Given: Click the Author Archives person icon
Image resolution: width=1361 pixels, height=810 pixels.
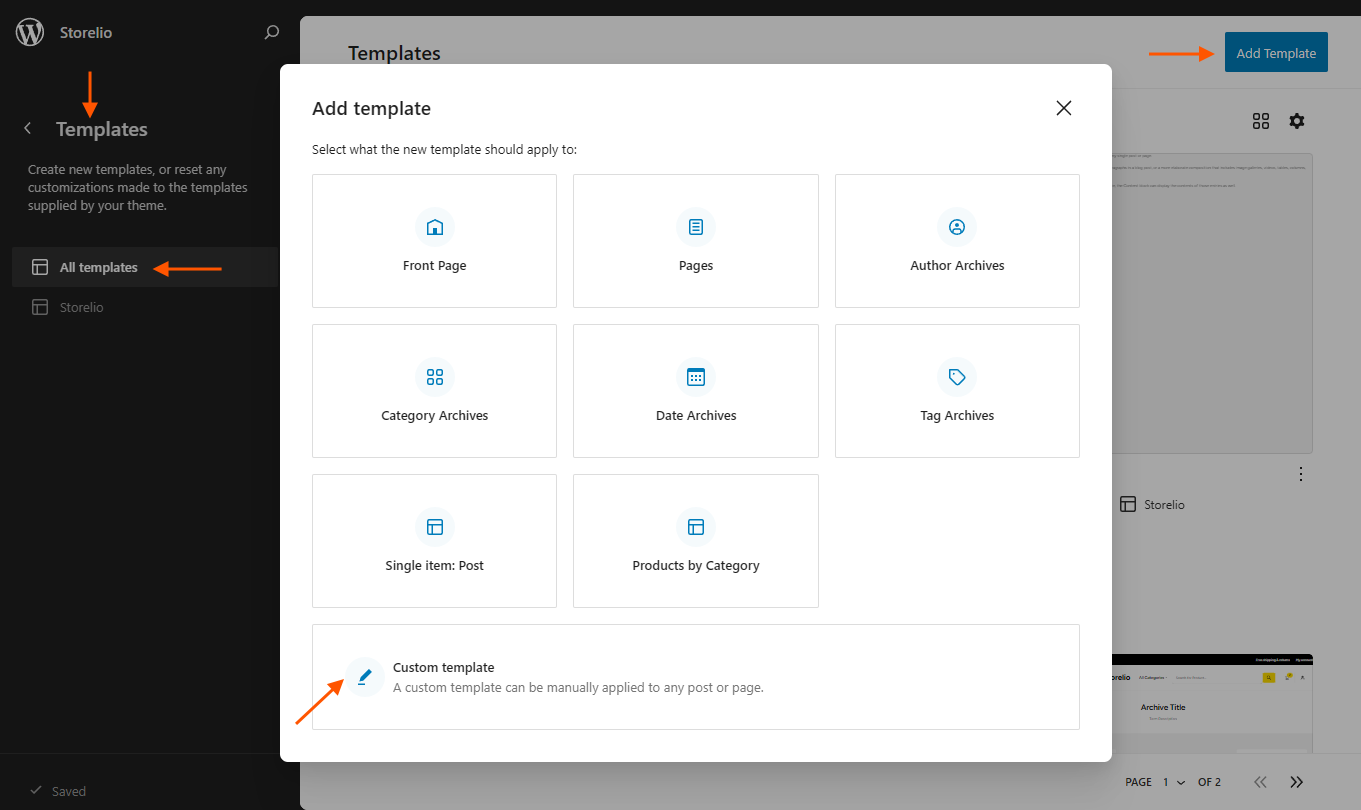Looking at the screenshot, I should click(957, 227).
